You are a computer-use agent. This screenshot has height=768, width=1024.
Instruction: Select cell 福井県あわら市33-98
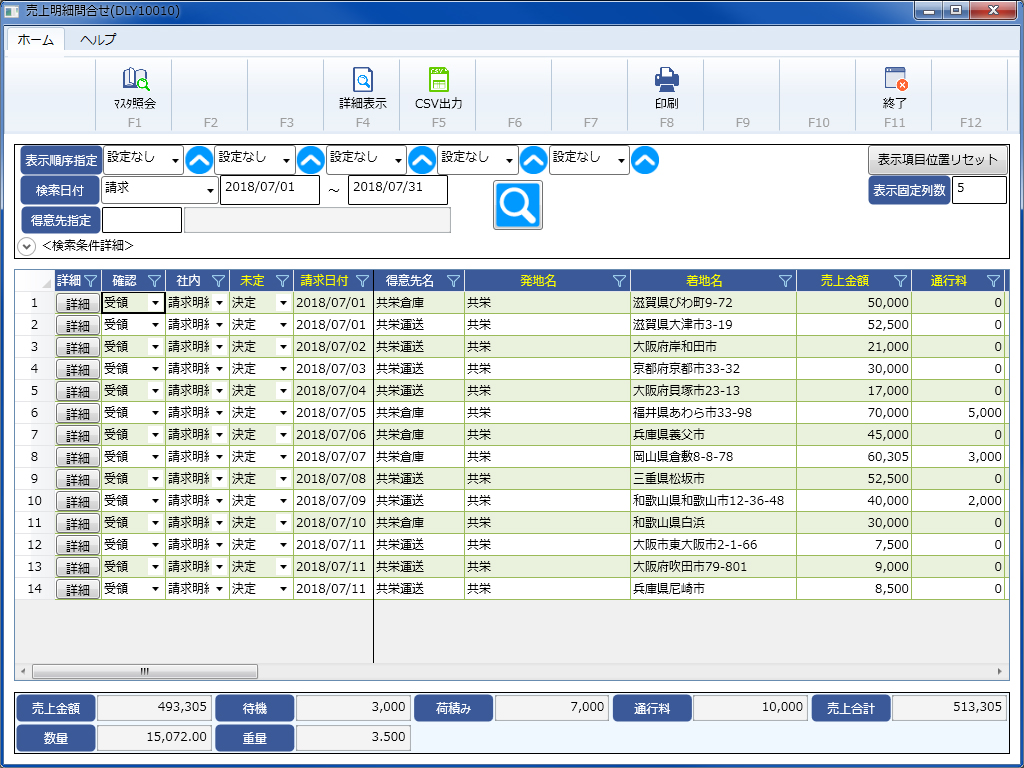click(x=713, y=413)
